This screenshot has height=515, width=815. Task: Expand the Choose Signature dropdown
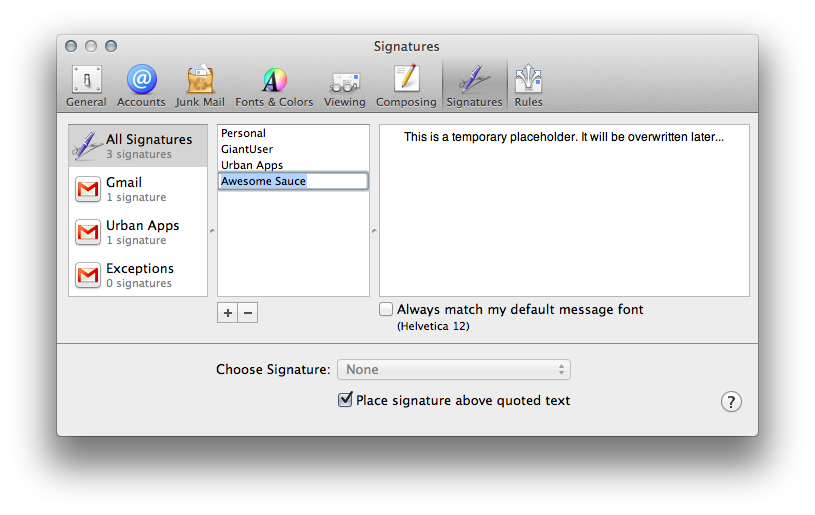pos(454,370)
